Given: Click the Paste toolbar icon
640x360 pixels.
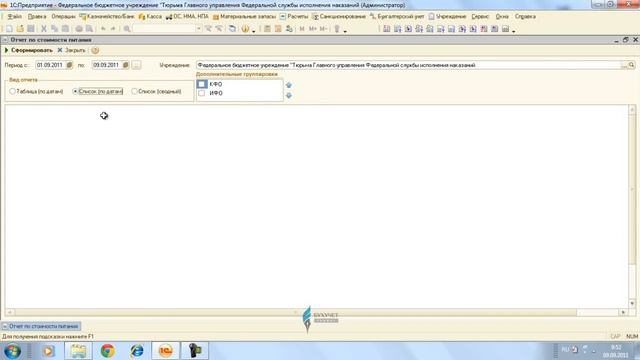Looking at the screenshot, I should [65, 29].
